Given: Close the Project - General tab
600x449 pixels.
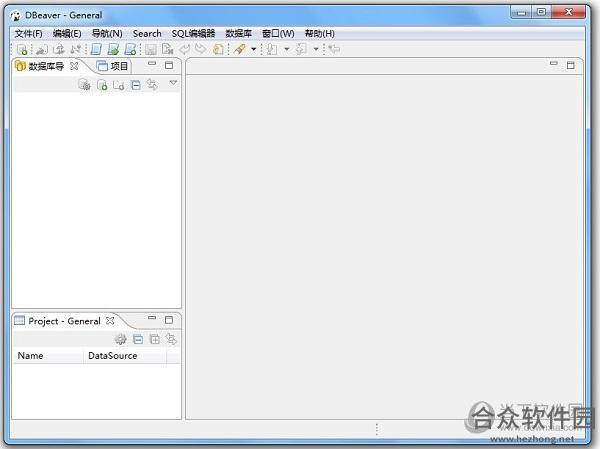Looking at the screenshot, I should (x=110, y=320).
